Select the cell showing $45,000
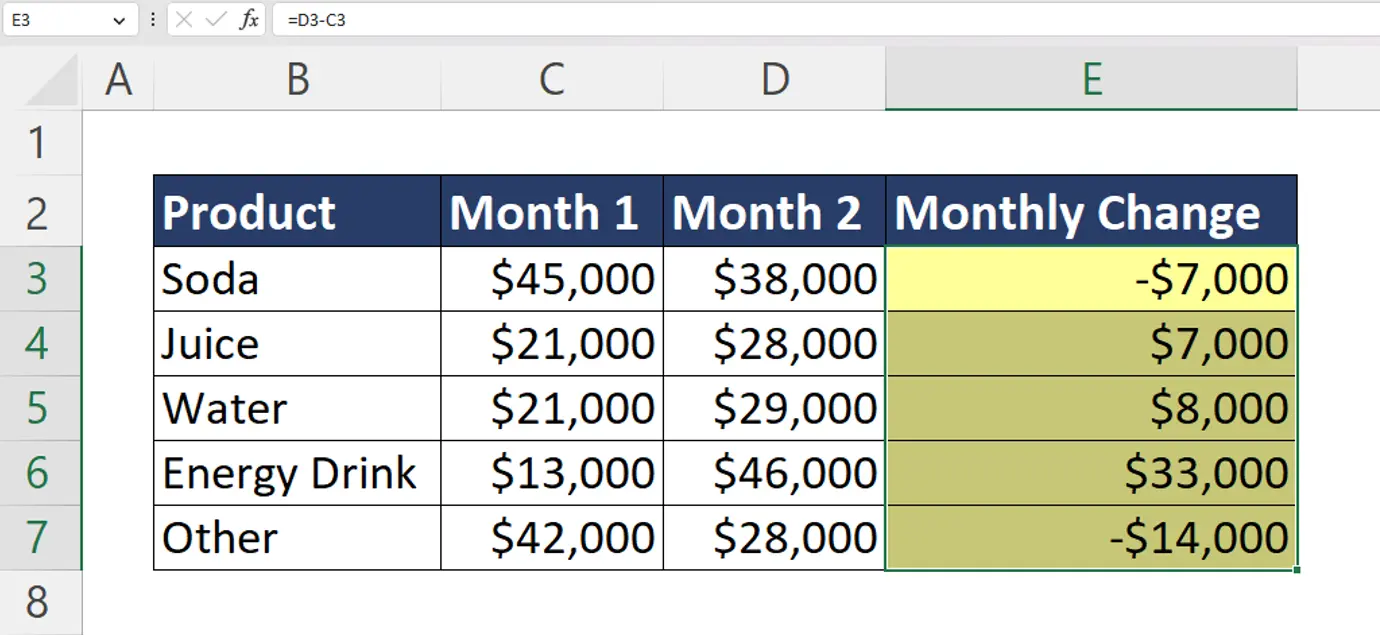Image resolution: width=1380 pixels, height=635 pixels. [551, 278]
